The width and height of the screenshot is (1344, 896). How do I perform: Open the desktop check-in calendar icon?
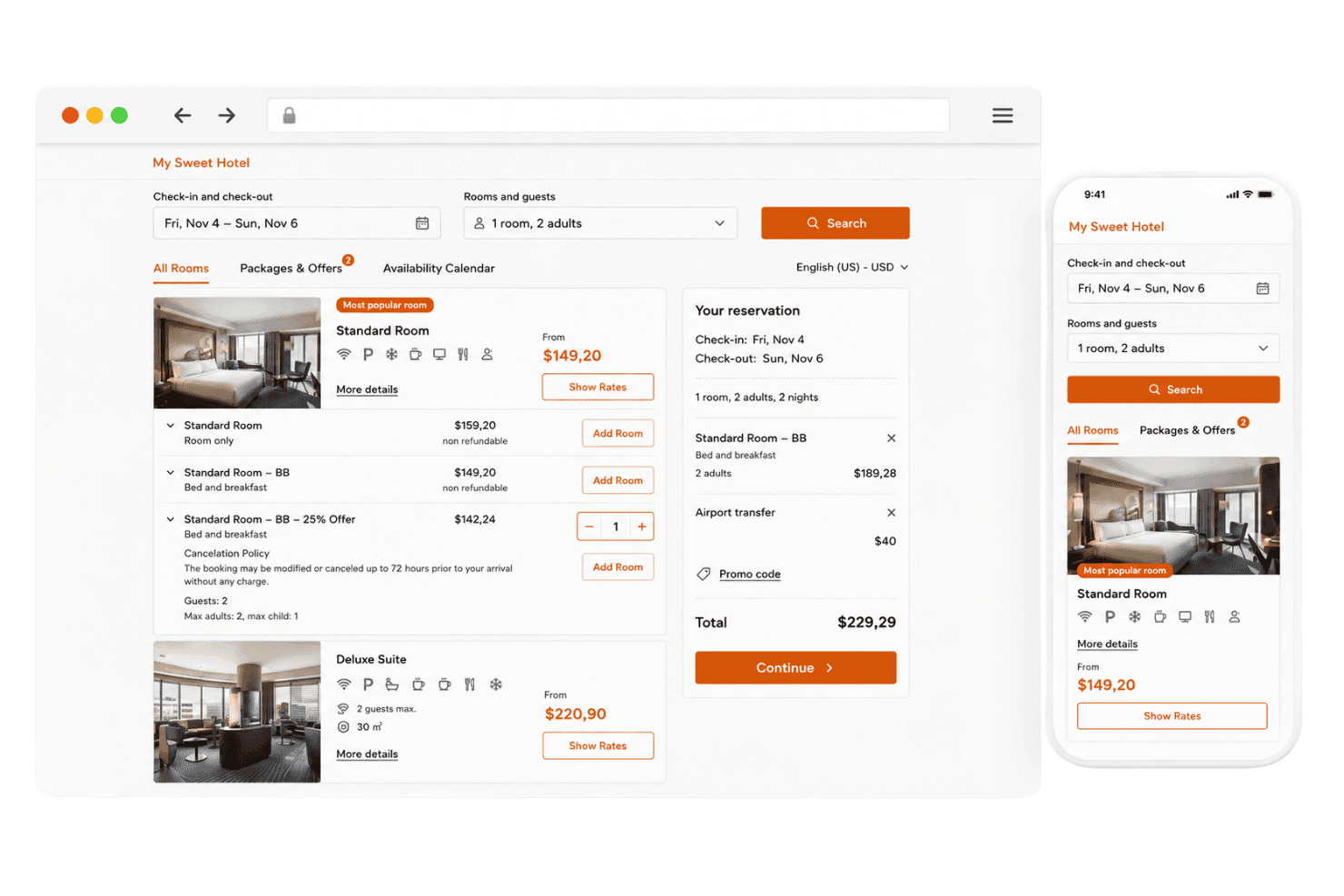click(422, 223)
